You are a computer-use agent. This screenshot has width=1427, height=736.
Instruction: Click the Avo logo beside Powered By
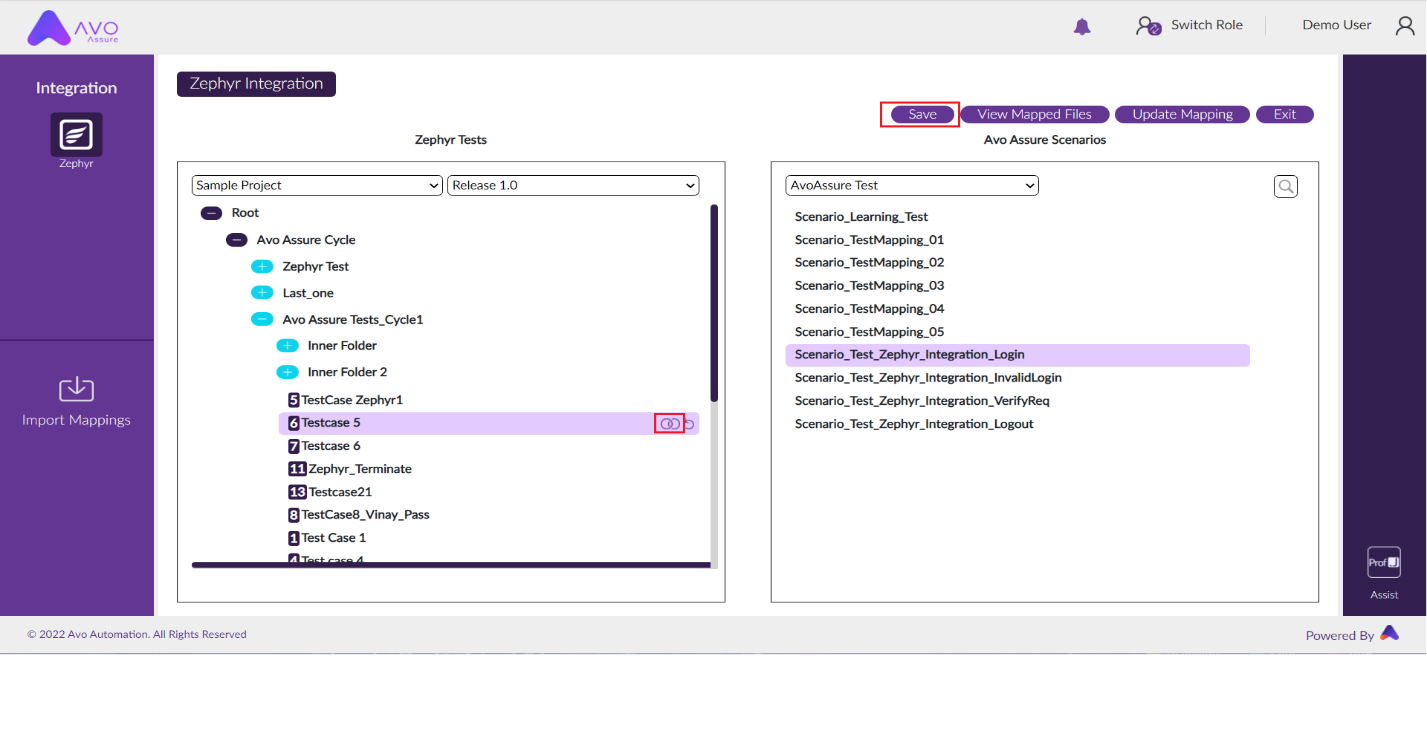tap(1389, 633)
